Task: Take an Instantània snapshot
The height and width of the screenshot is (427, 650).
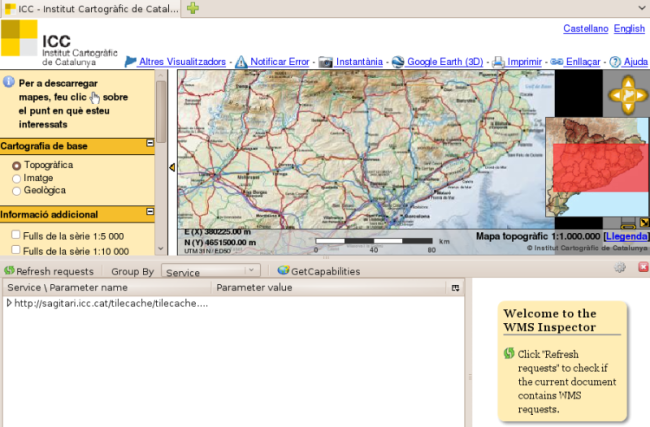Action: click(350, 61)
